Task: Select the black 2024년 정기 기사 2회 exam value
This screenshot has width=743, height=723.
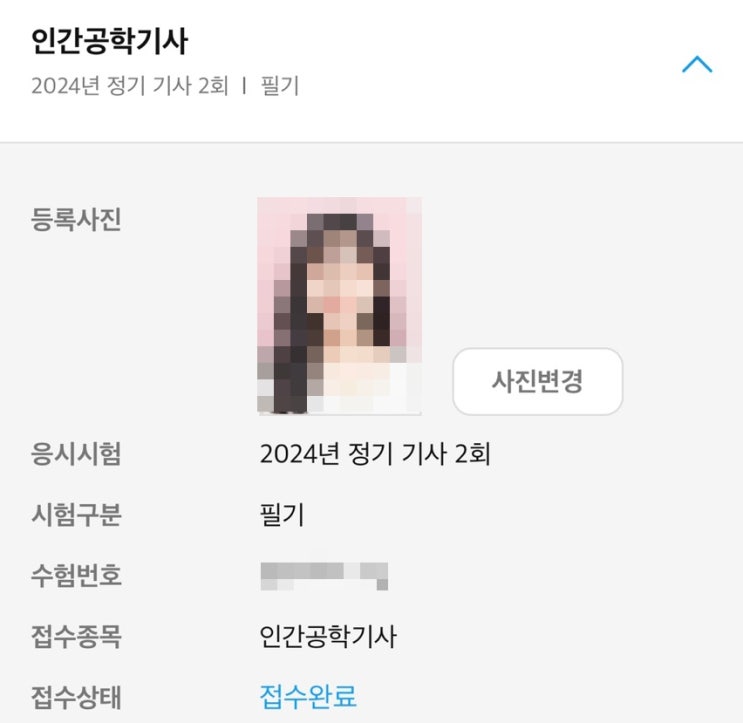Action: [375, 454]
